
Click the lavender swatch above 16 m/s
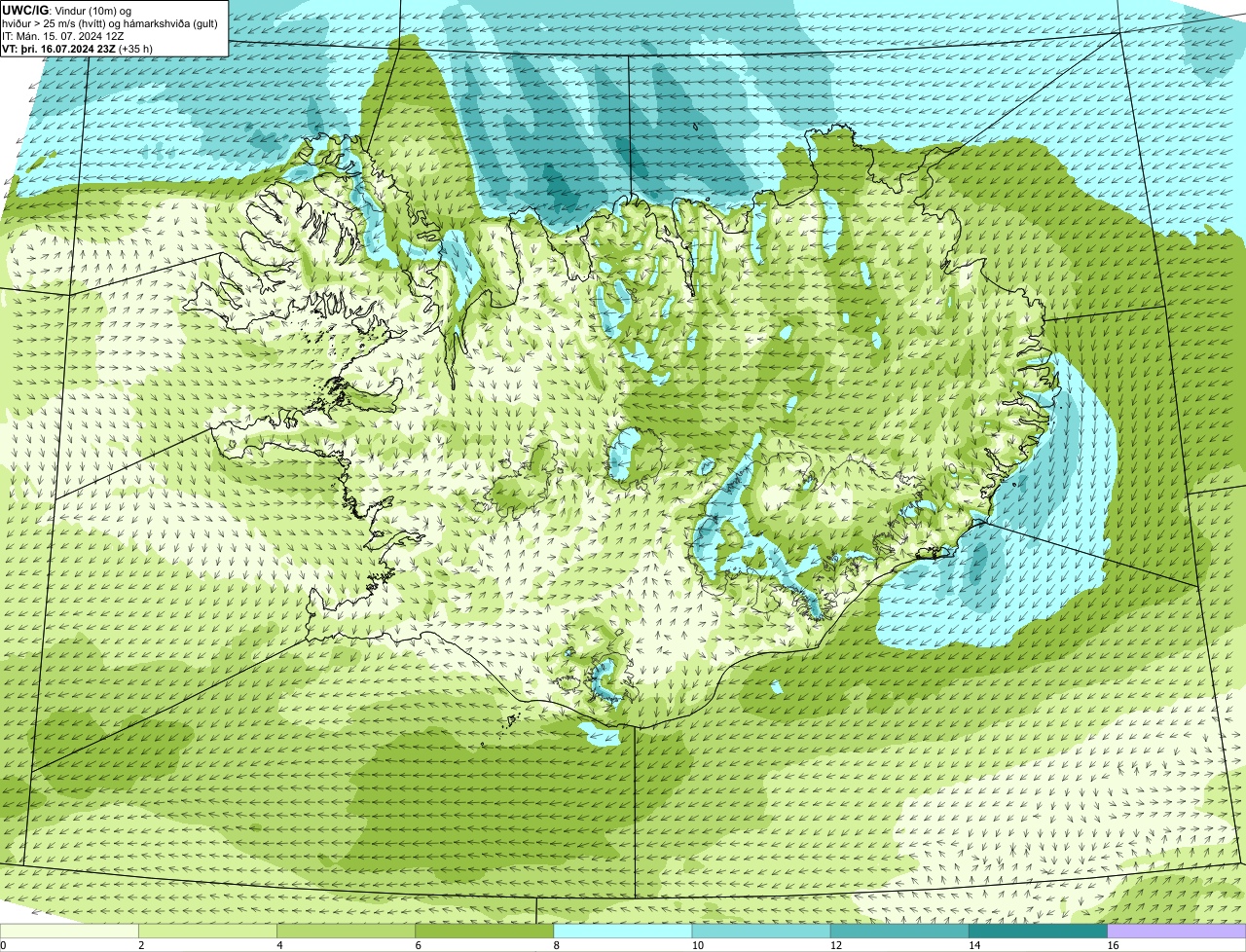(x=1177, y=931)
